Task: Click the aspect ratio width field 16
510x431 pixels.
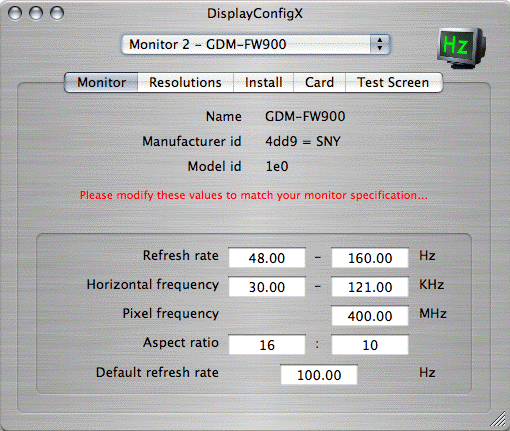Action: pyautogui.click(x=267, y=345)
